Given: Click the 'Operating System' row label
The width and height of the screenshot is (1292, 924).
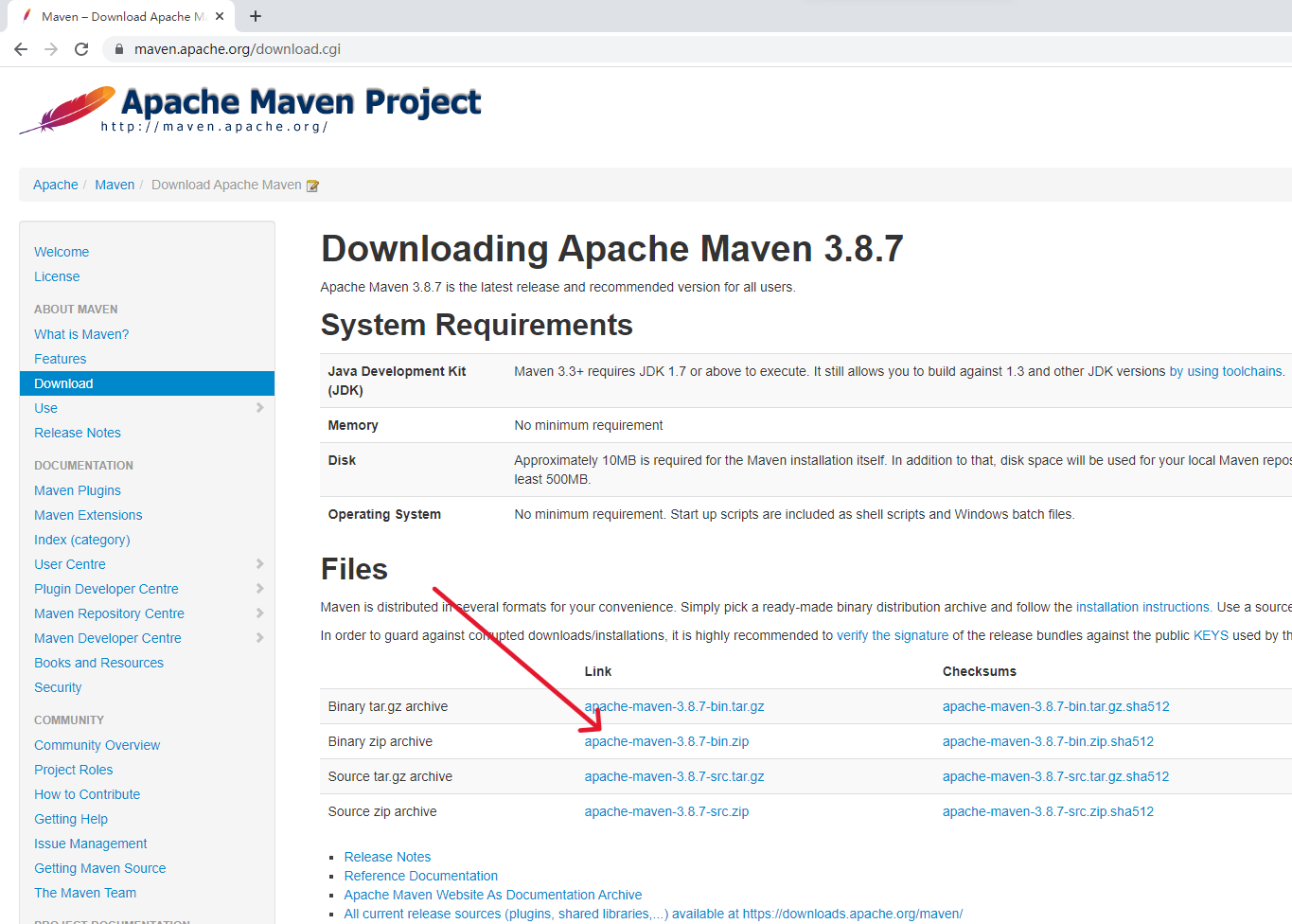Looking at the screenshot, I should point(384,514).
